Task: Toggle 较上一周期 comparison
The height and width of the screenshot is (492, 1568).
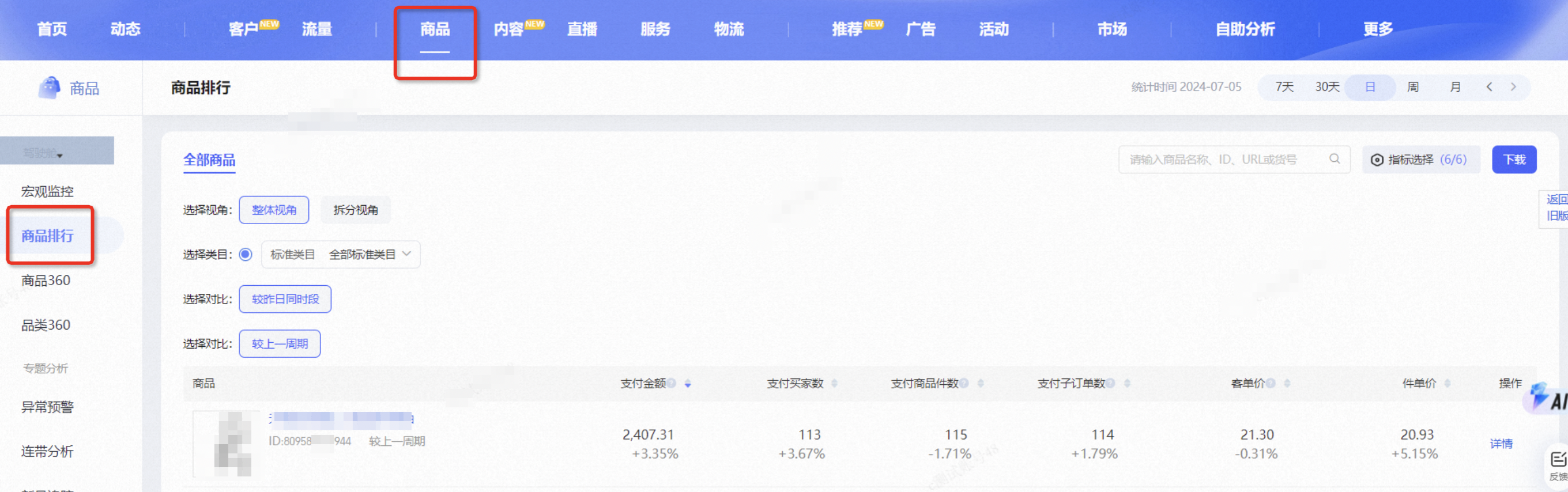Action: click(280, 343)
